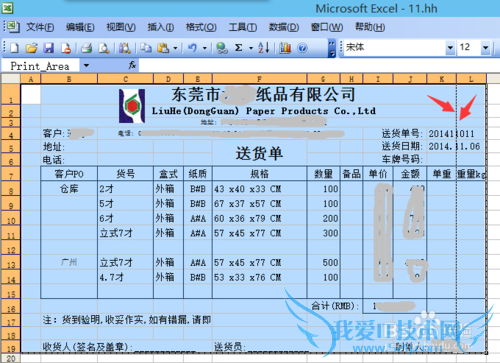This screenshot has height=363, width=500.
Task: Click the cell 立式7才 in row 11
Action: [125, 233]
